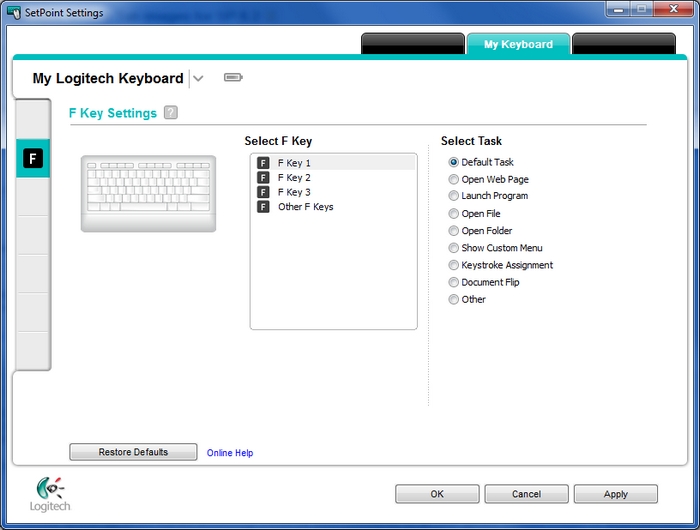The width and height of the screenshot is (700, 530).
Task: Click the F icon beside F Key 1
Action: (263, 163)
